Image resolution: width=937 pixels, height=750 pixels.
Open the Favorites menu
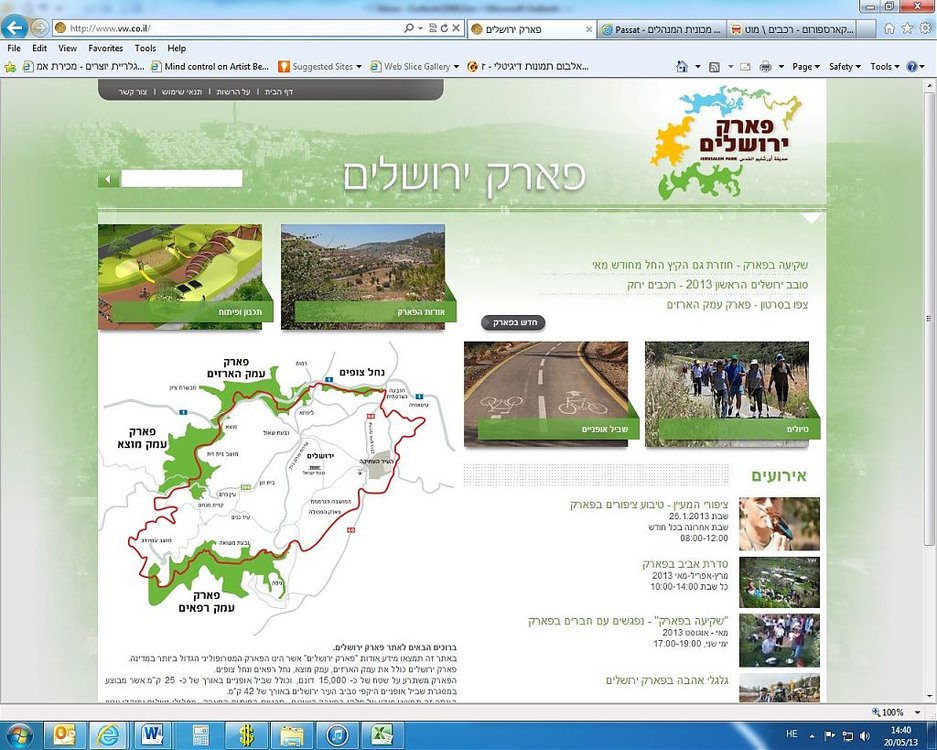point(106,48)
